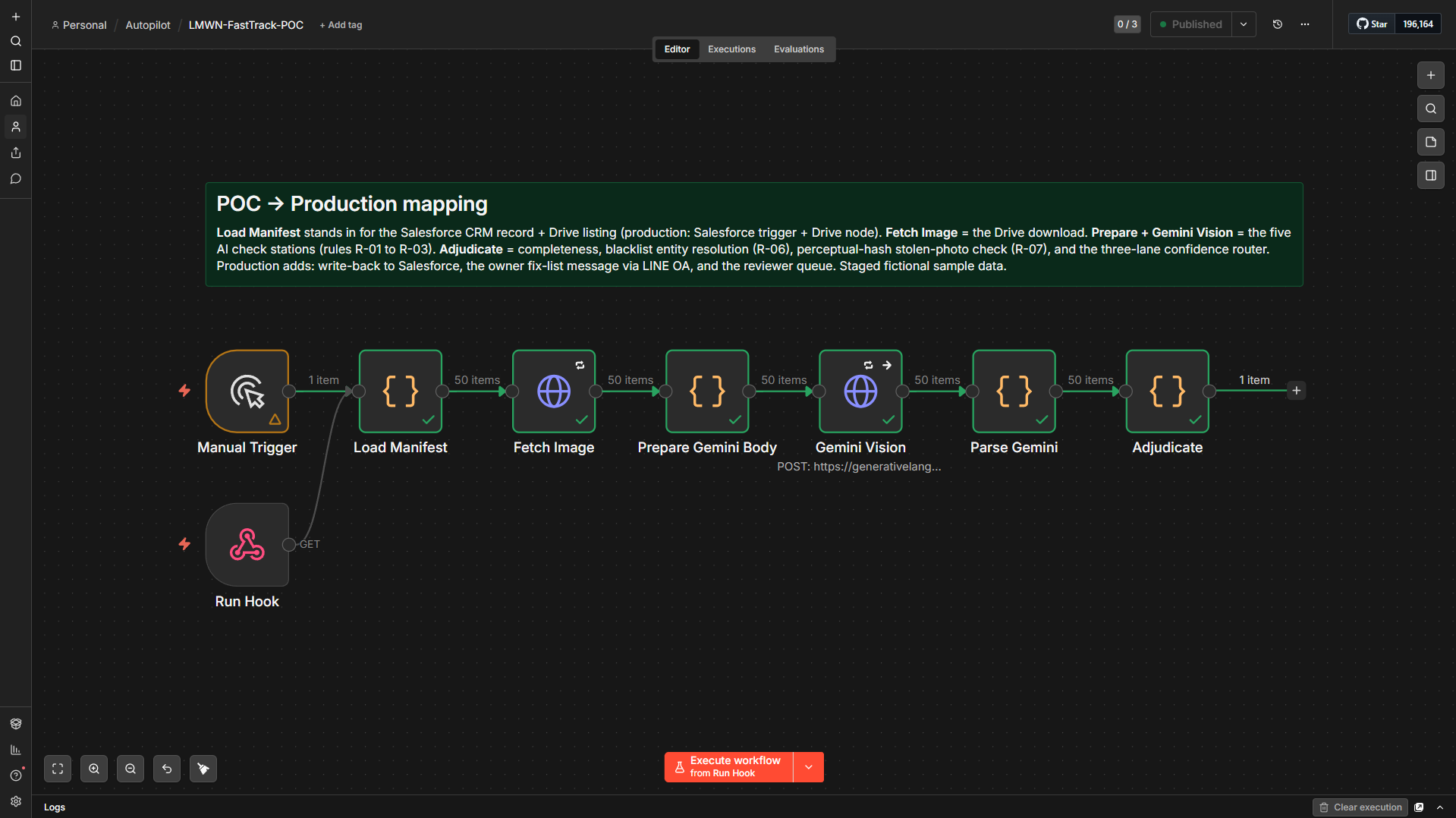Open canvas search magnifier button

click(x=1431, y=109)
